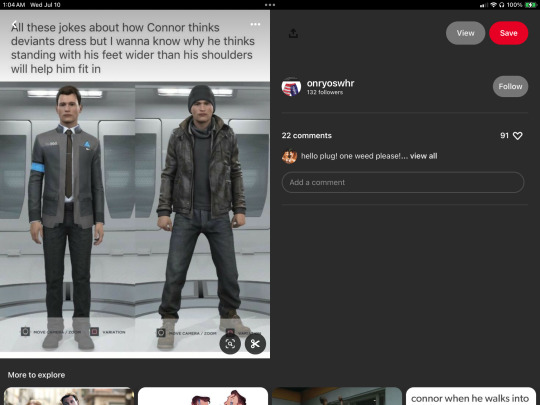540x405 pixels.
Task: Open the three-dot options on the pin image
Action: [x=255, y=24]
